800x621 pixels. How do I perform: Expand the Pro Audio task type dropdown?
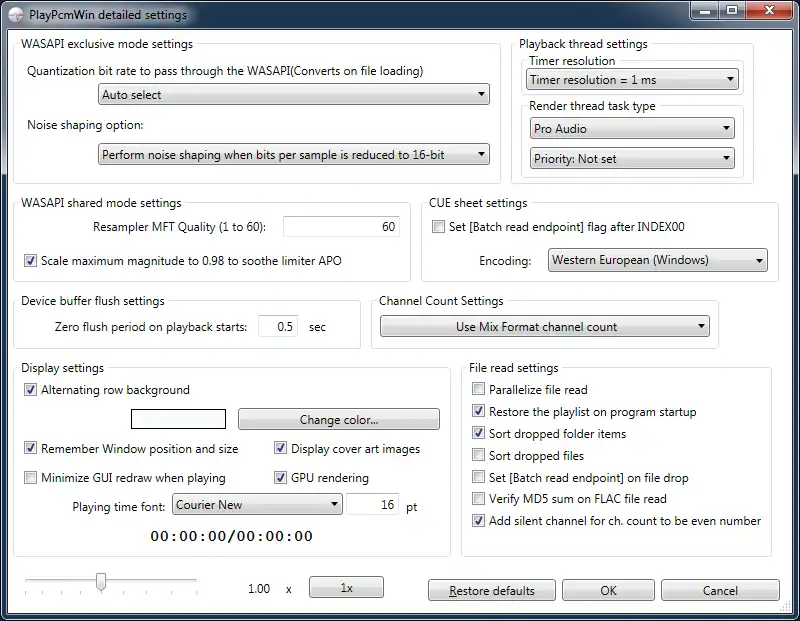(x=632, y=129)
